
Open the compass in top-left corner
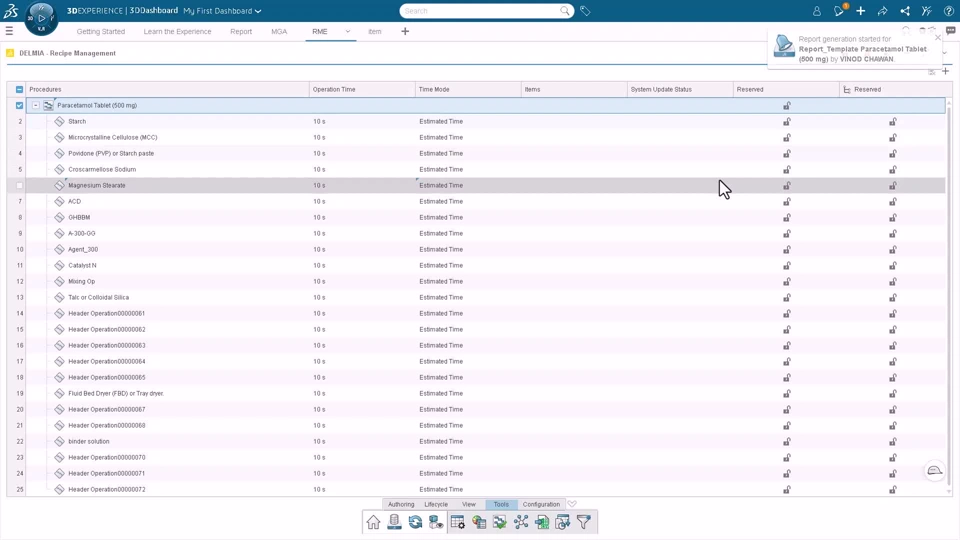click(x=41, y=18)
